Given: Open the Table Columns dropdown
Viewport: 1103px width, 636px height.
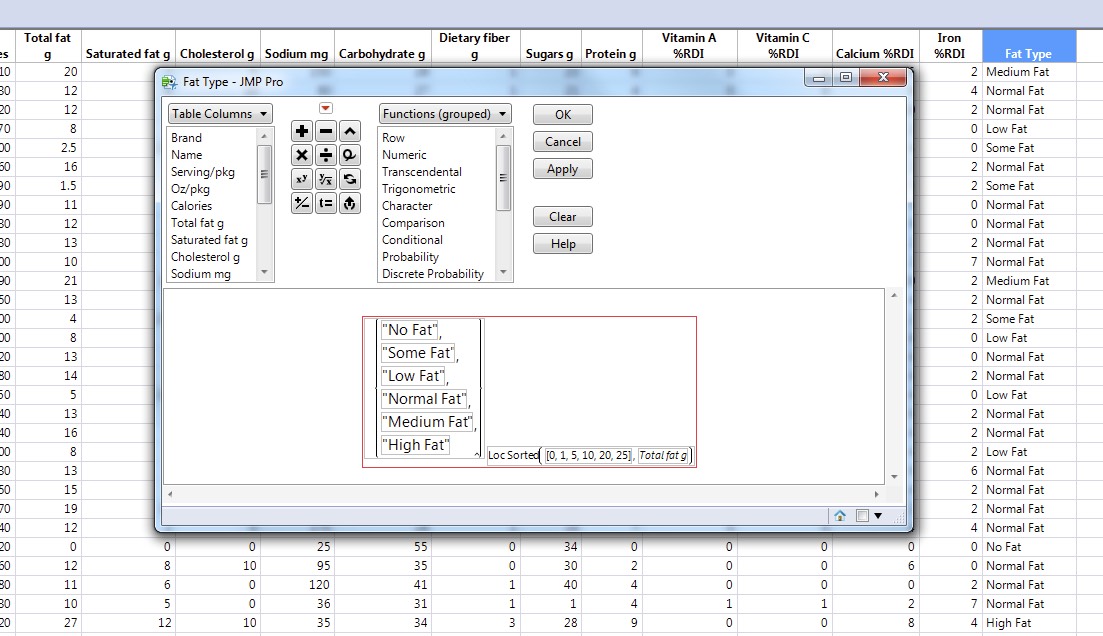Looking at the screenshot, I should pos(219,113).
